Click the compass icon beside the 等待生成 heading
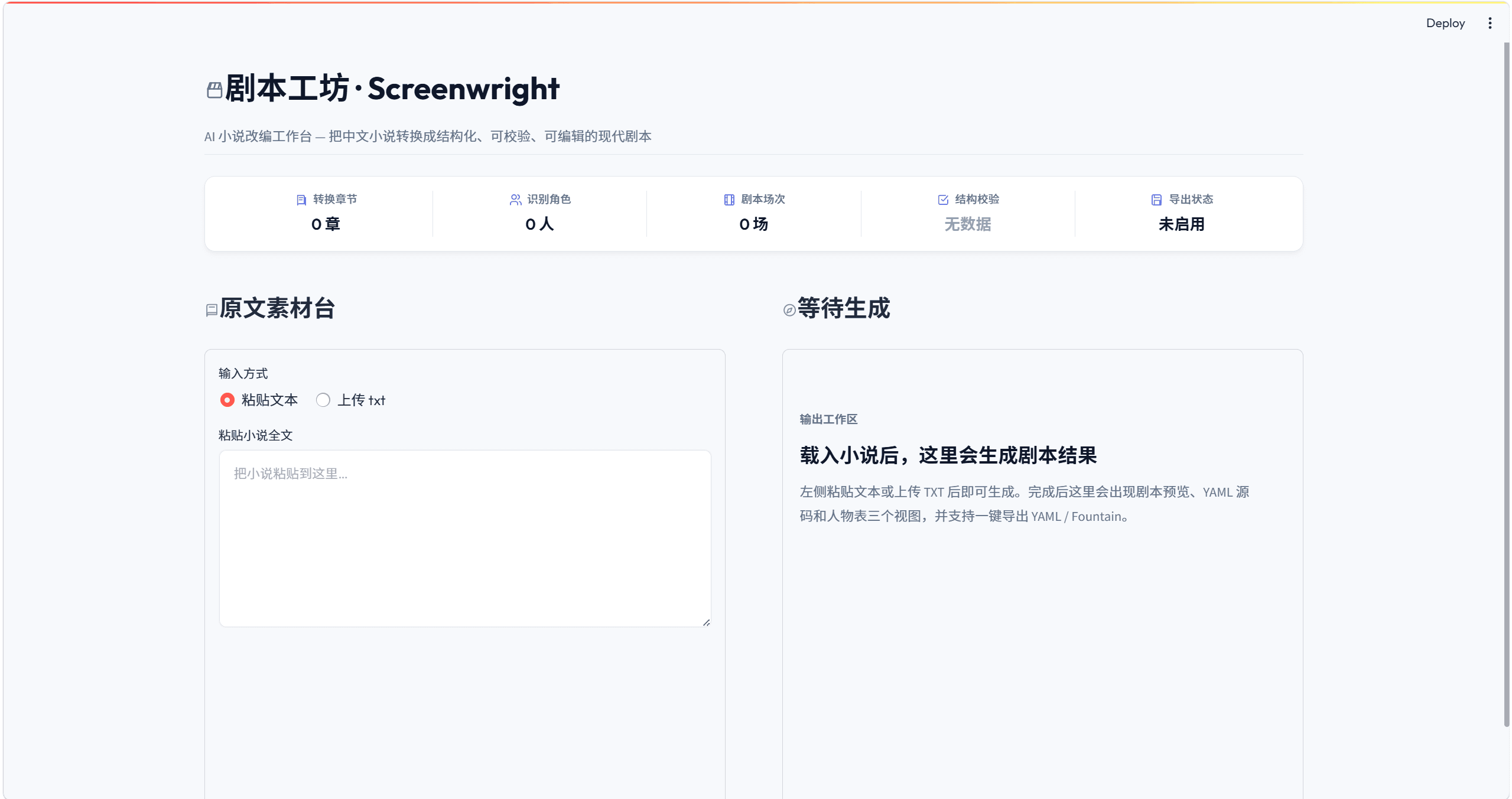Image resolution: width=1512 pixels, height=799 pixels. click(x=789, y=310)
